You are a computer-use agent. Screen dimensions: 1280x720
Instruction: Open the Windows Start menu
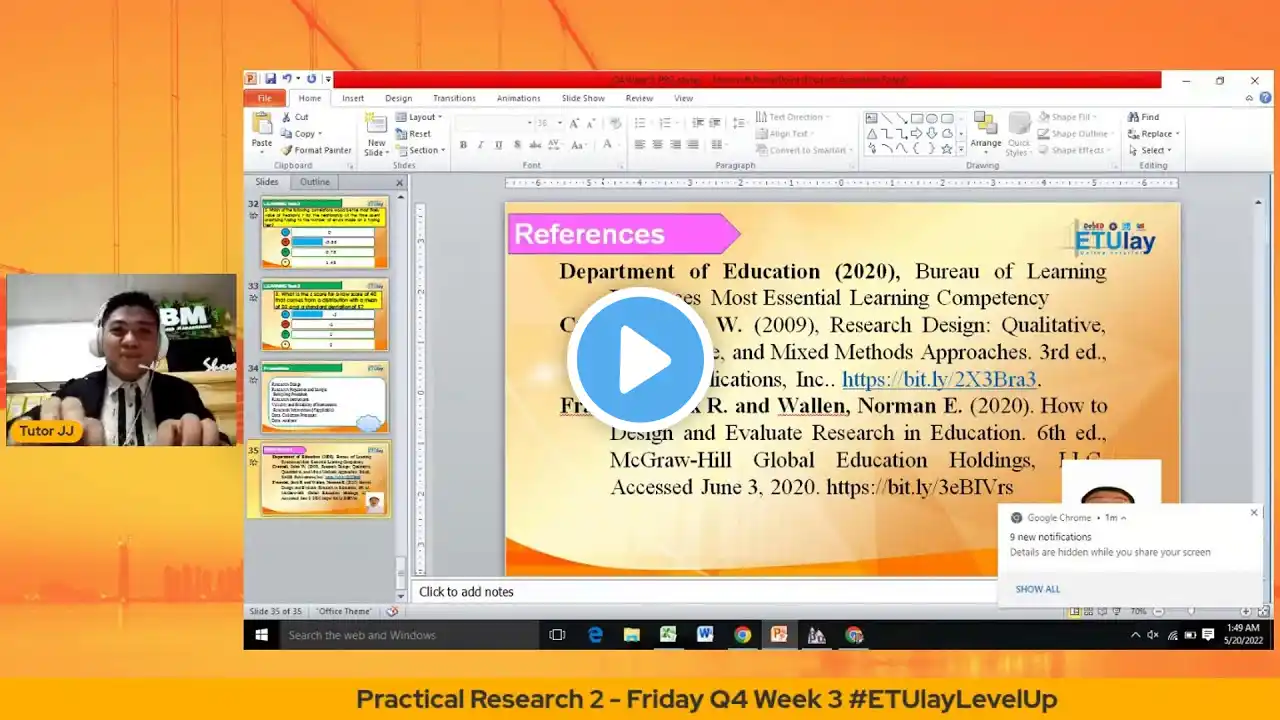click(x=262, y=634)
